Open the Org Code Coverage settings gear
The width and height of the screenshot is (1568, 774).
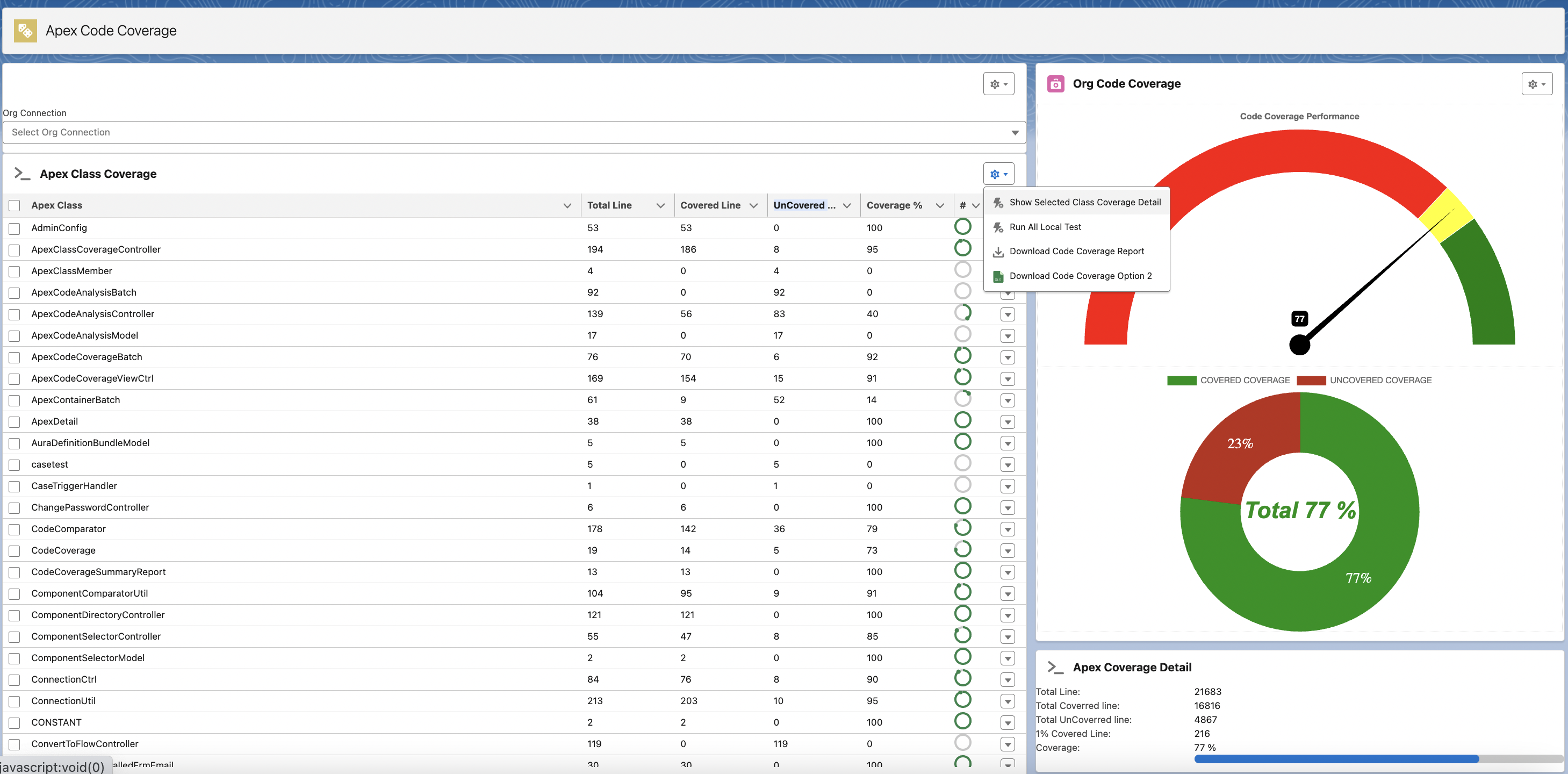(x=1536, y=84)
